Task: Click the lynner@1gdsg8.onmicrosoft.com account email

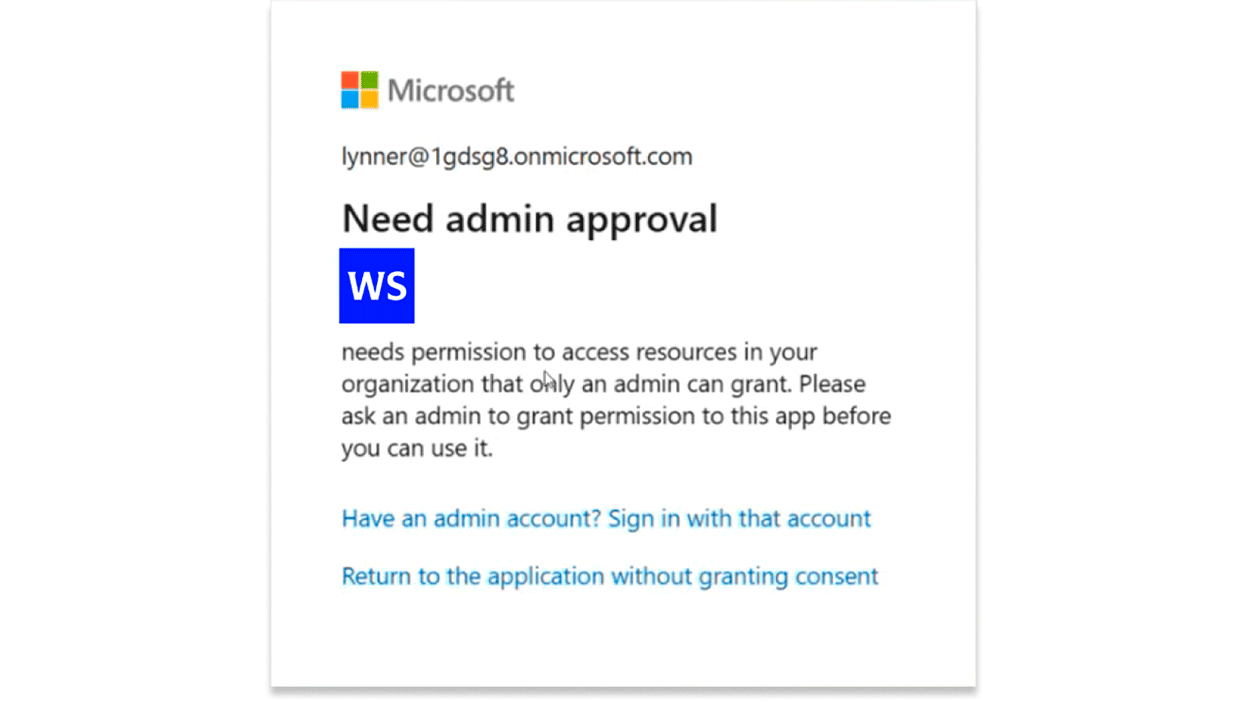Action: (x=517, y=156)
